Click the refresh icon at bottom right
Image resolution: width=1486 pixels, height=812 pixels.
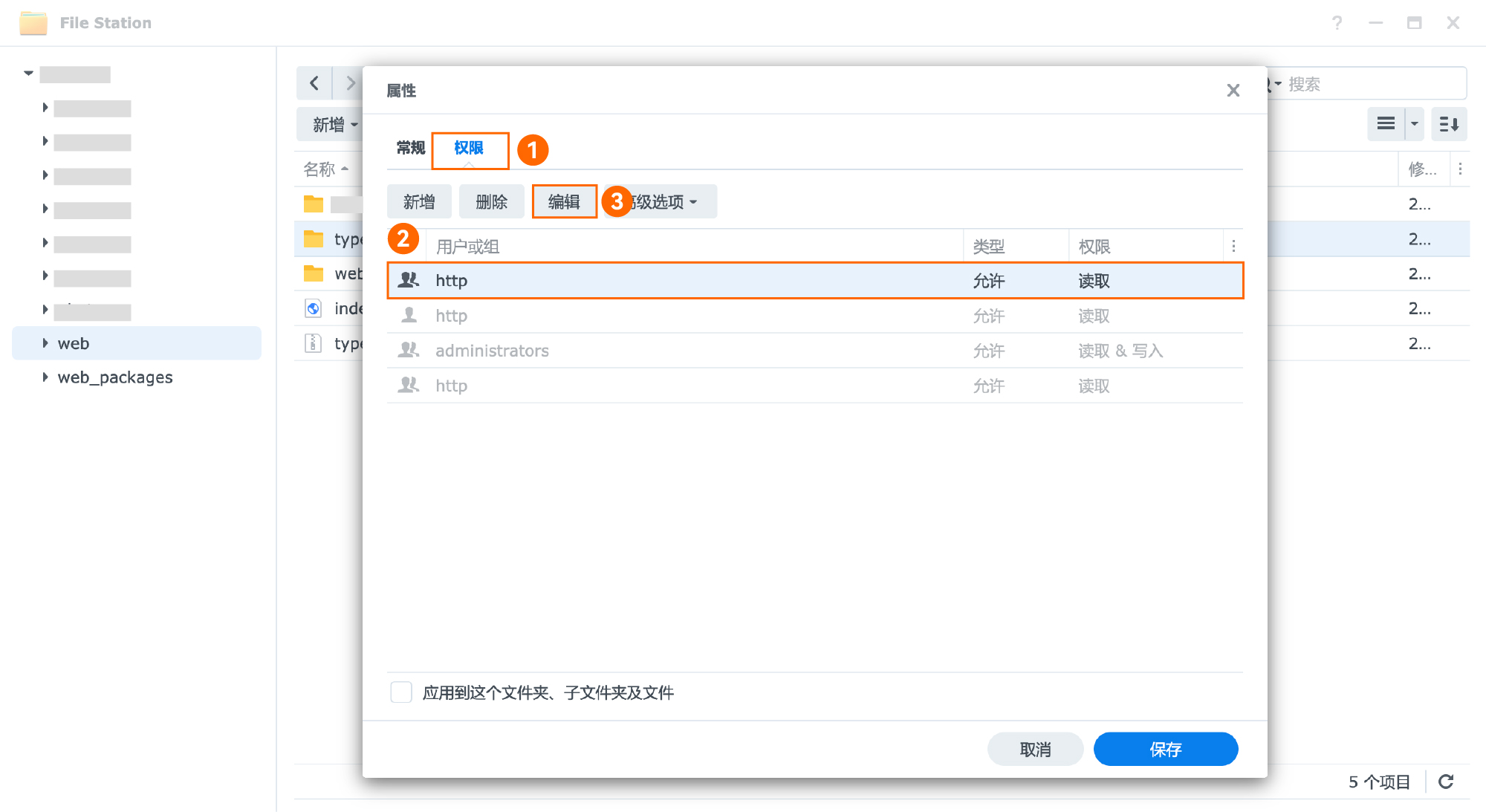coord(1445,782)
